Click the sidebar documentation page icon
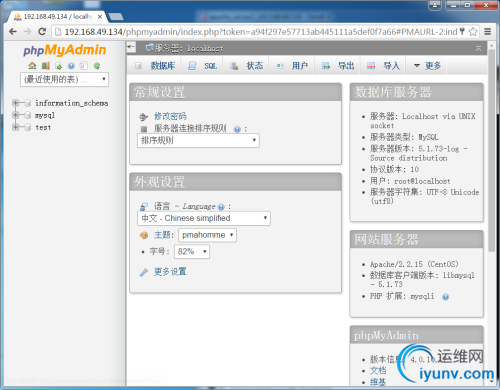500x390 pixels. pyautogui.click(x=84, y=66)
